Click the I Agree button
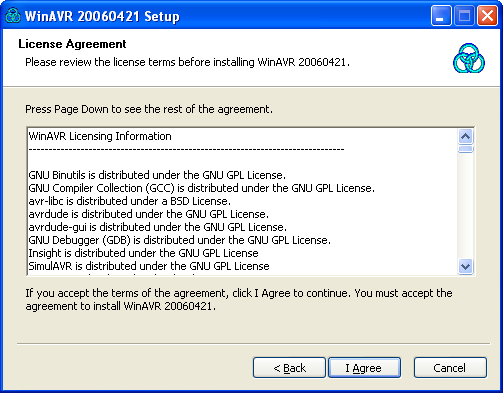The image size is (503, 393). coord(364,368)
